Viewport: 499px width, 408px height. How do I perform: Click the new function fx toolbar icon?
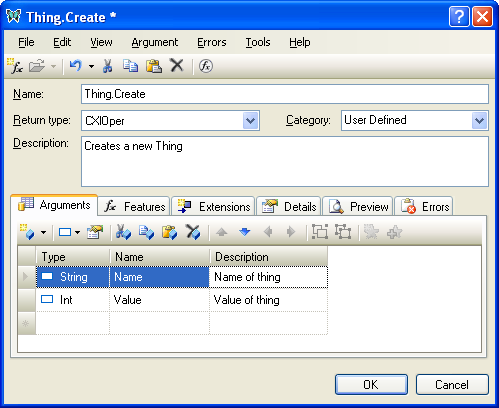(x=15, y=66)
